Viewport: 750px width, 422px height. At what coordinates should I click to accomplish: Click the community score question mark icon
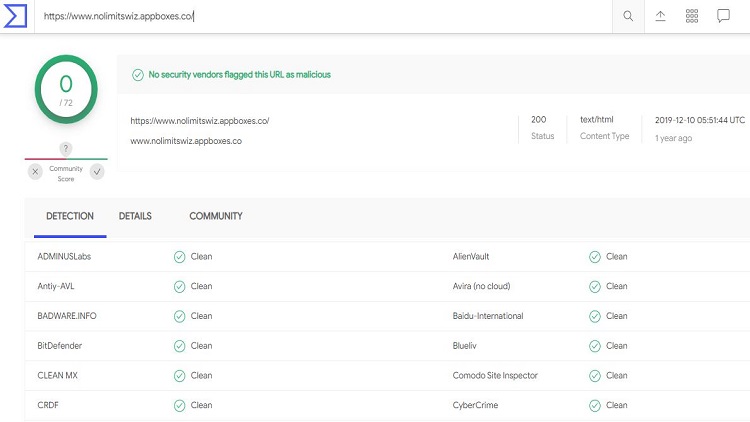[x=66, y=149]
